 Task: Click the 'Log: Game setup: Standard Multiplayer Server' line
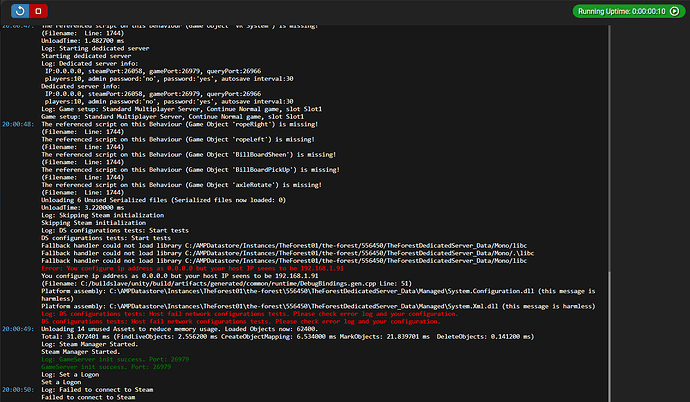tap(181, 109)
